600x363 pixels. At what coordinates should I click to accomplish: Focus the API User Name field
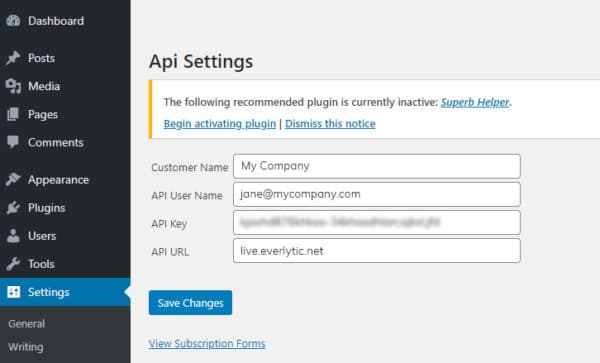tap(377, 194)
